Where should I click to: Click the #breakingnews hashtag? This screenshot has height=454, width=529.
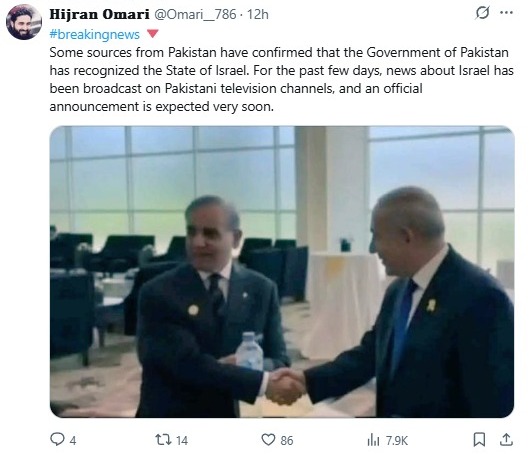(x=94, y=34)
